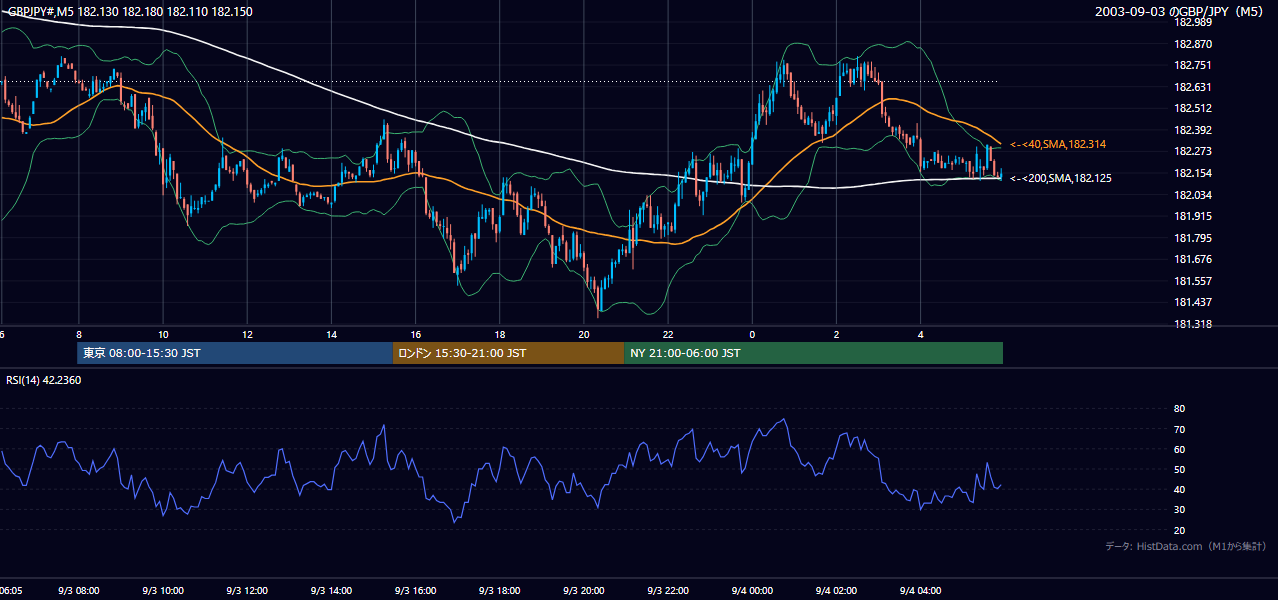Click price axis value 182.392
Viewport: 1278px width, 600px height.
click(1193, 130)
